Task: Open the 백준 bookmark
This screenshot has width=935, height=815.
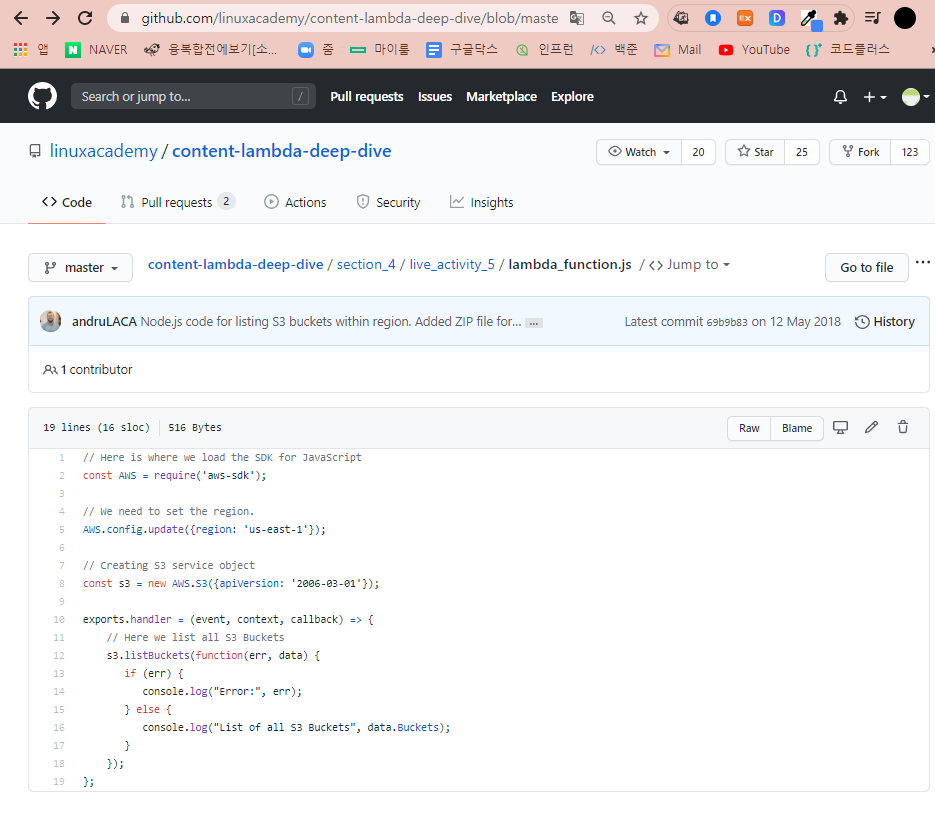Action: coord(614,49)
